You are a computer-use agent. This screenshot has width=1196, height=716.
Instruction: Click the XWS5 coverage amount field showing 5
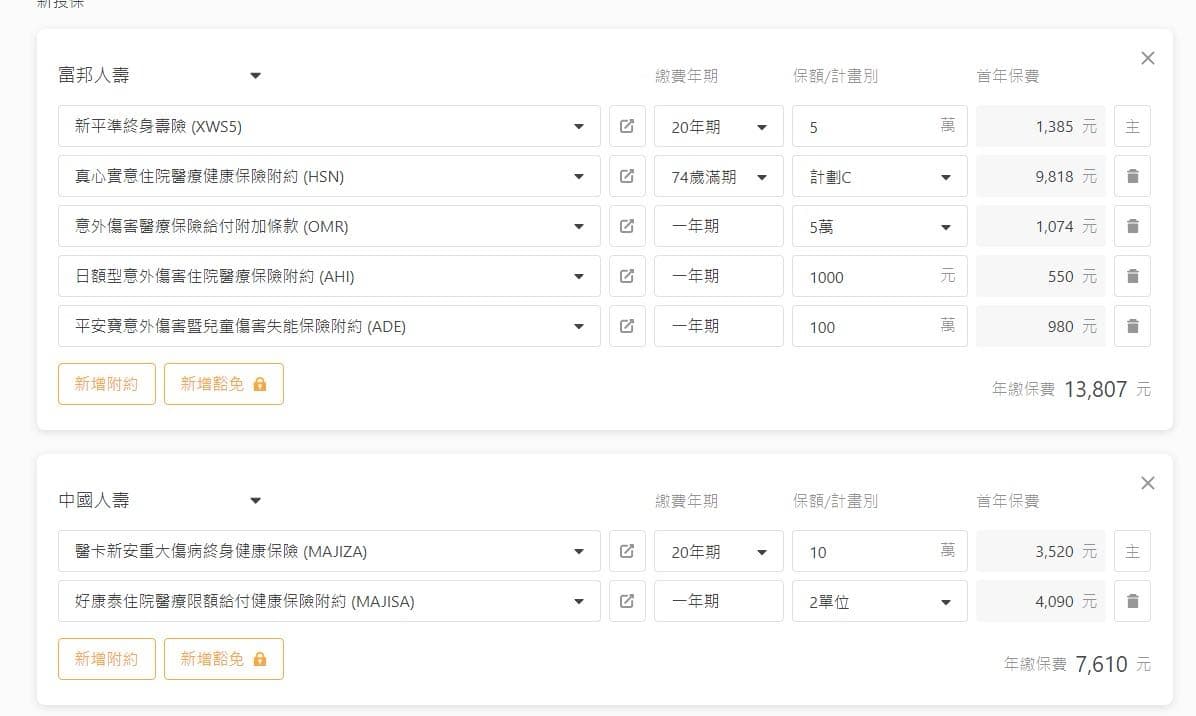coord(879,127)
